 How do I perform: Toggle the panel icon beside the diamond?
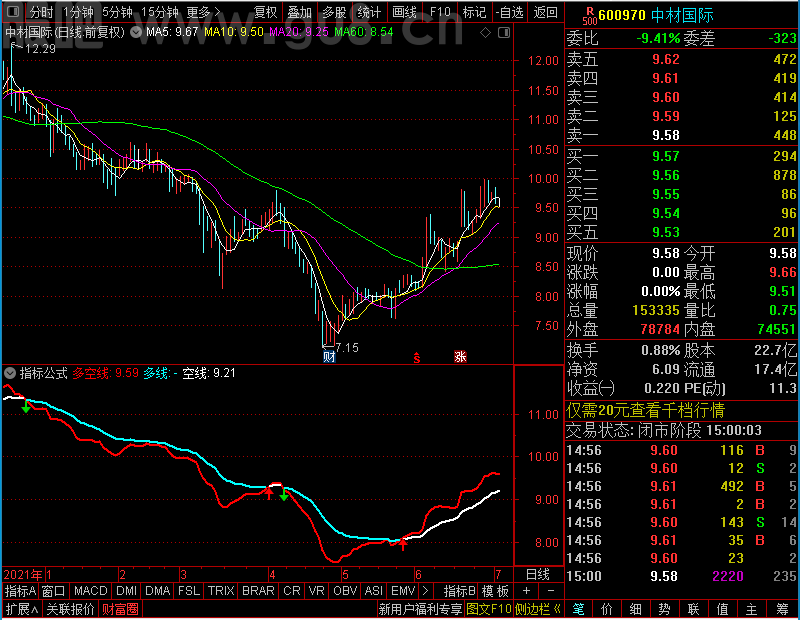tap(504, 33)
